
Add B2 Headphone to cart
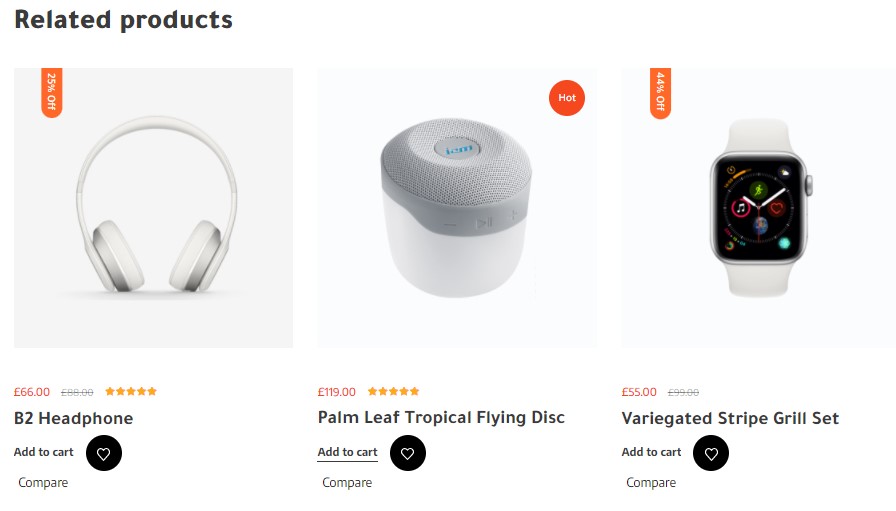44,452
